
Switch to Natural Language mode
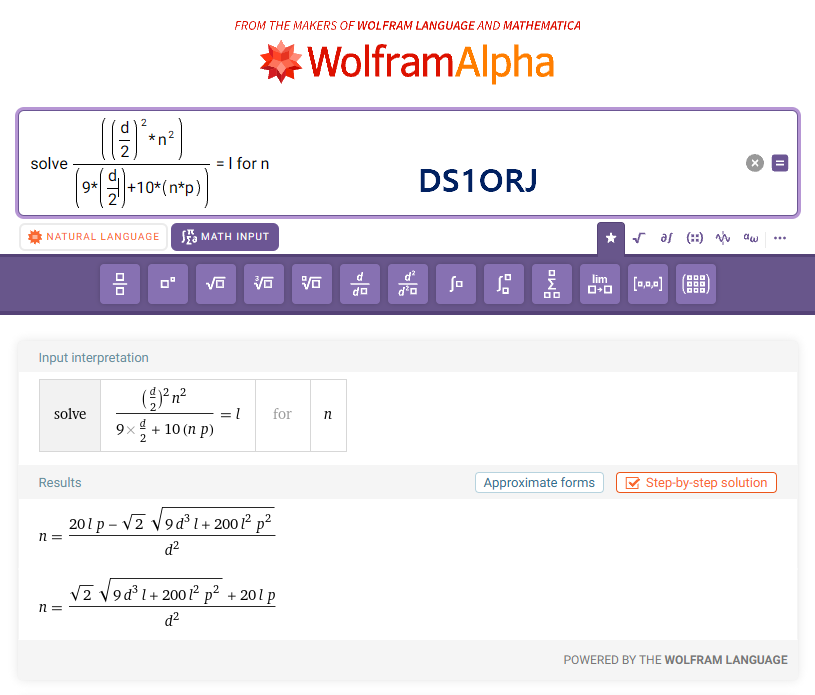pos(94,237)
